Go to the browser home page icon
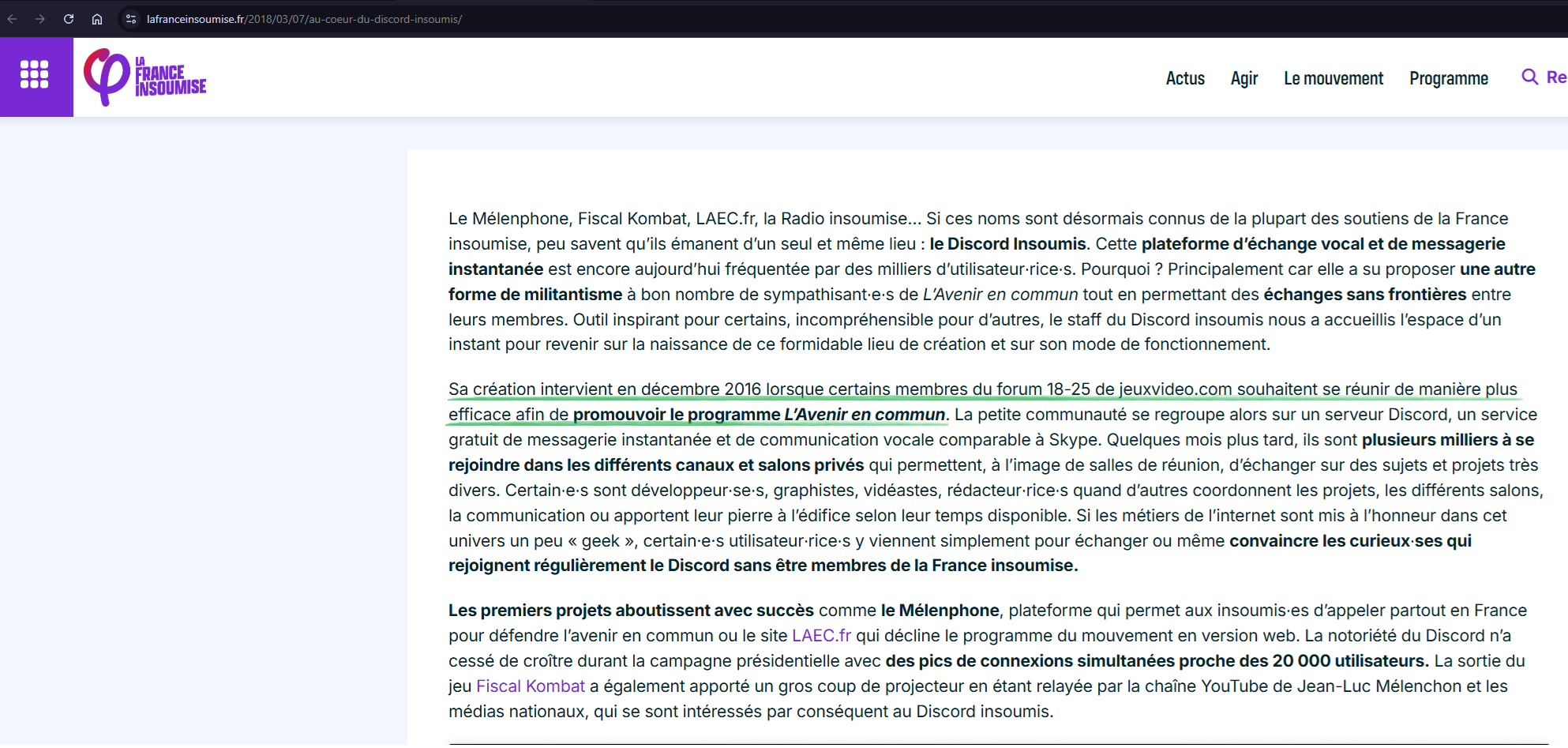The height and width of the screenshot is (748, 1568). pyautogui.click(x=97, y=19)
